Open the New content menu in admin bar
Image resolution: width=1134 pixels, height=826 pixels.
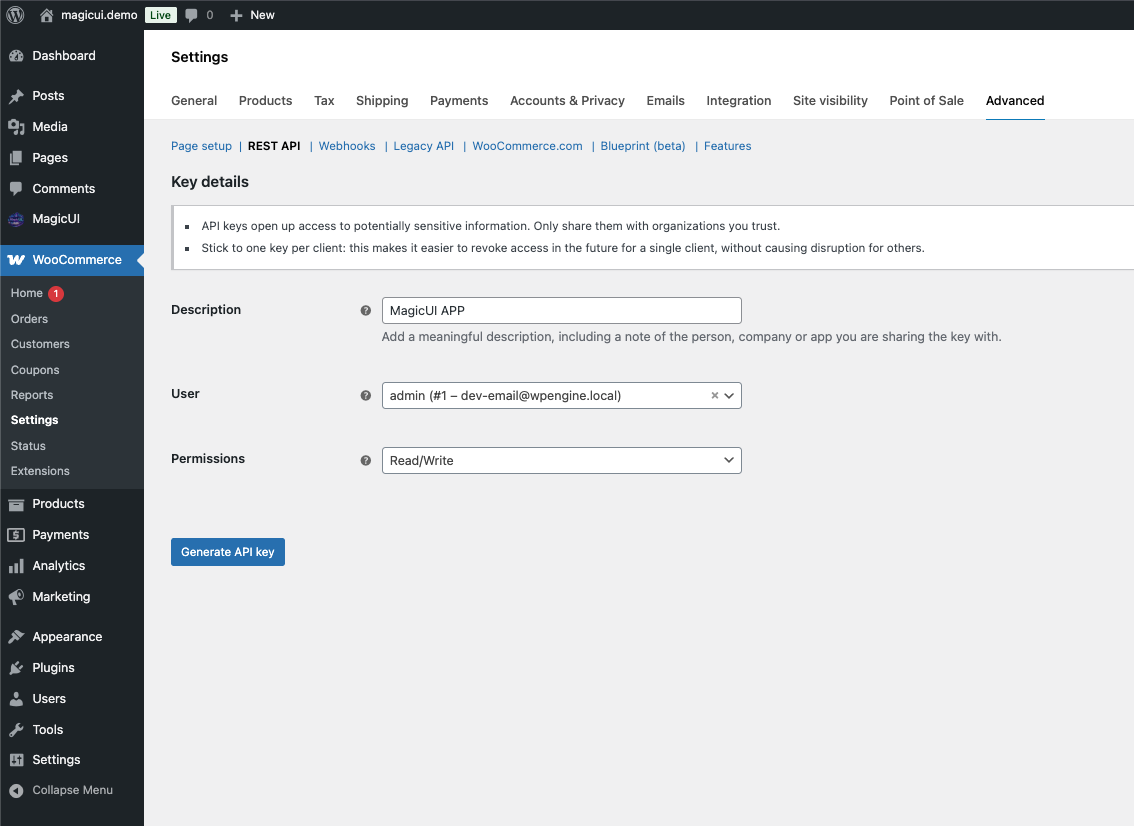252,15
